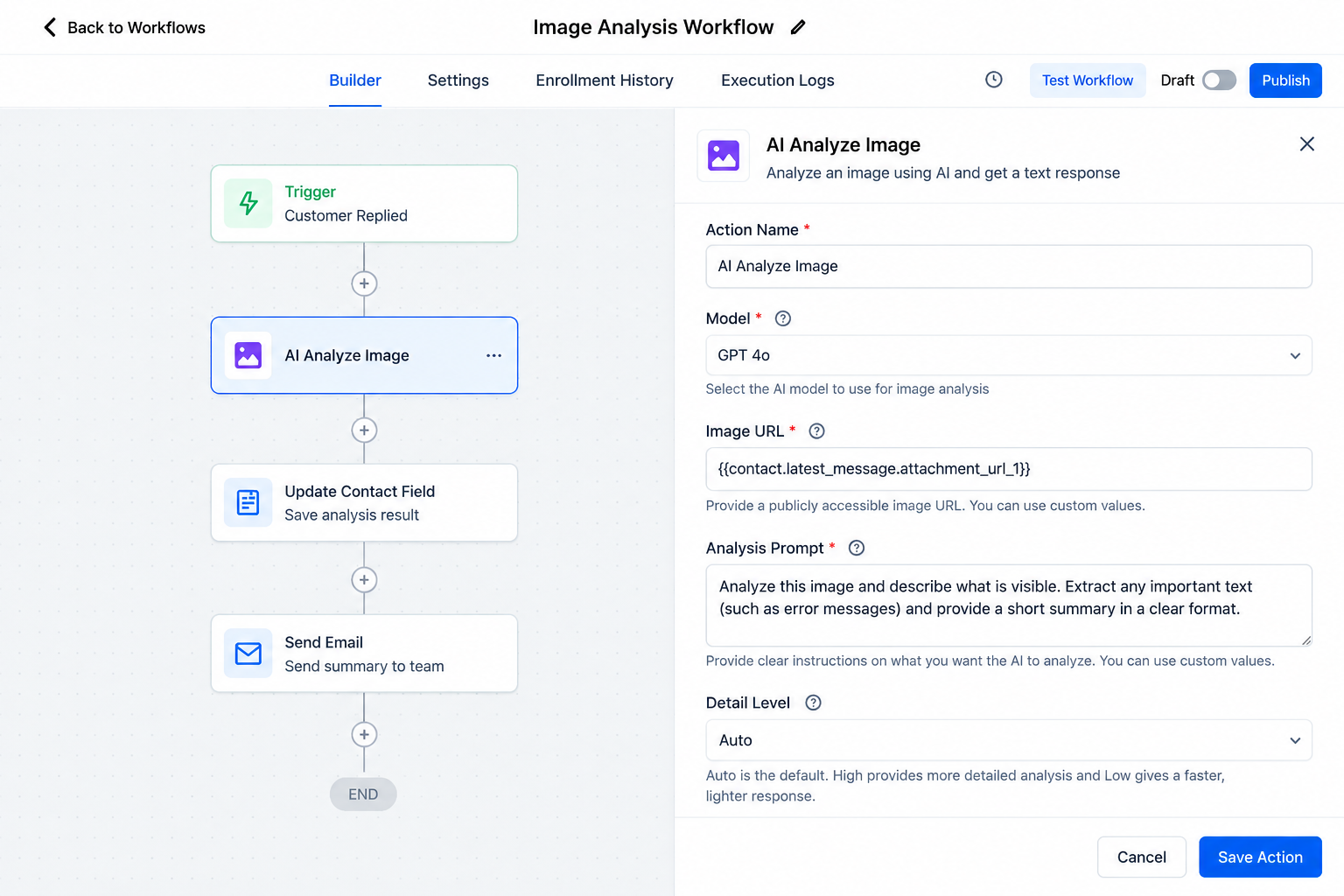Toggle the Draft switch on
1344x896 pixels.
(x=1219, y=80)
